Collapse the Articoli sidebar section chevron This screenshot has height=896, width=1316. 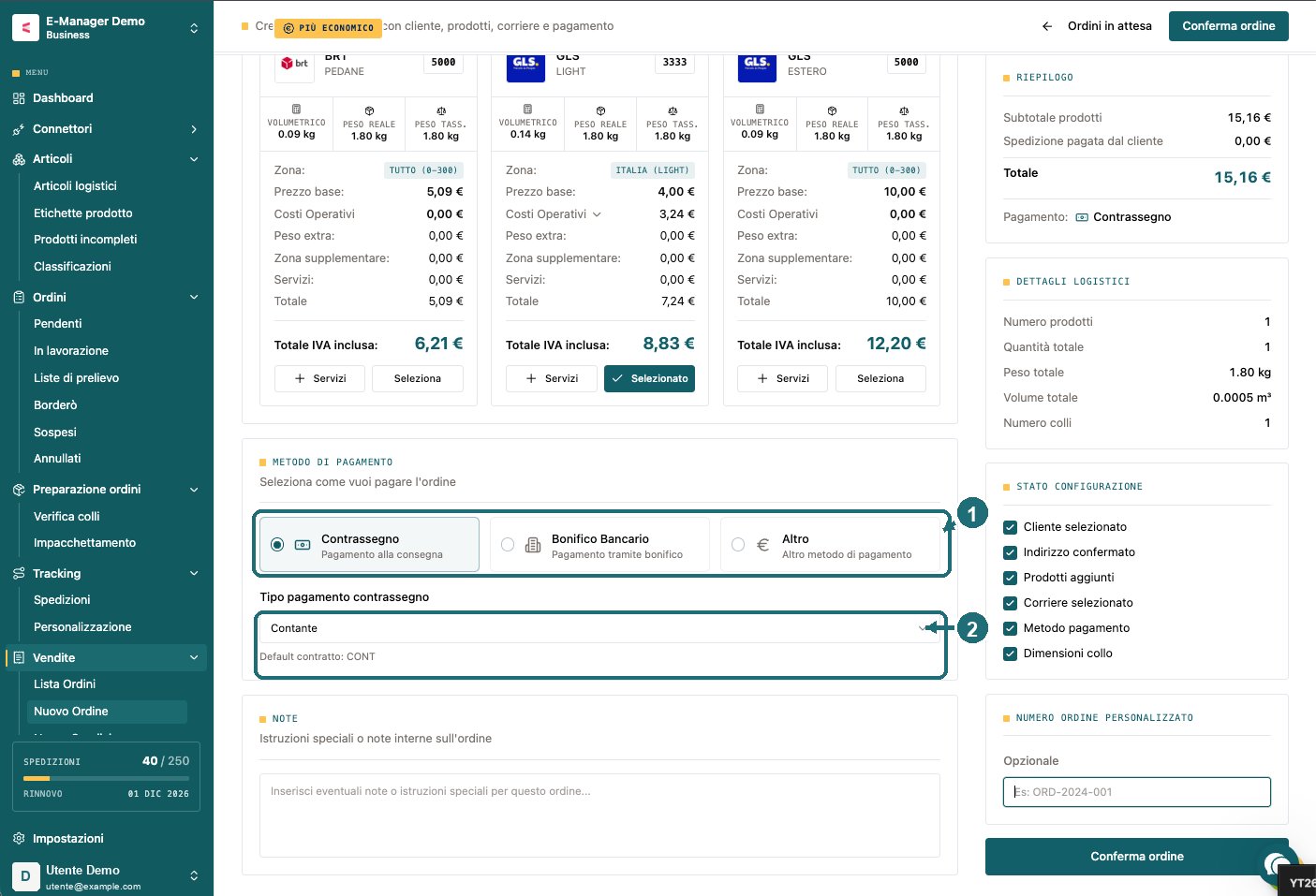[194, 159]
